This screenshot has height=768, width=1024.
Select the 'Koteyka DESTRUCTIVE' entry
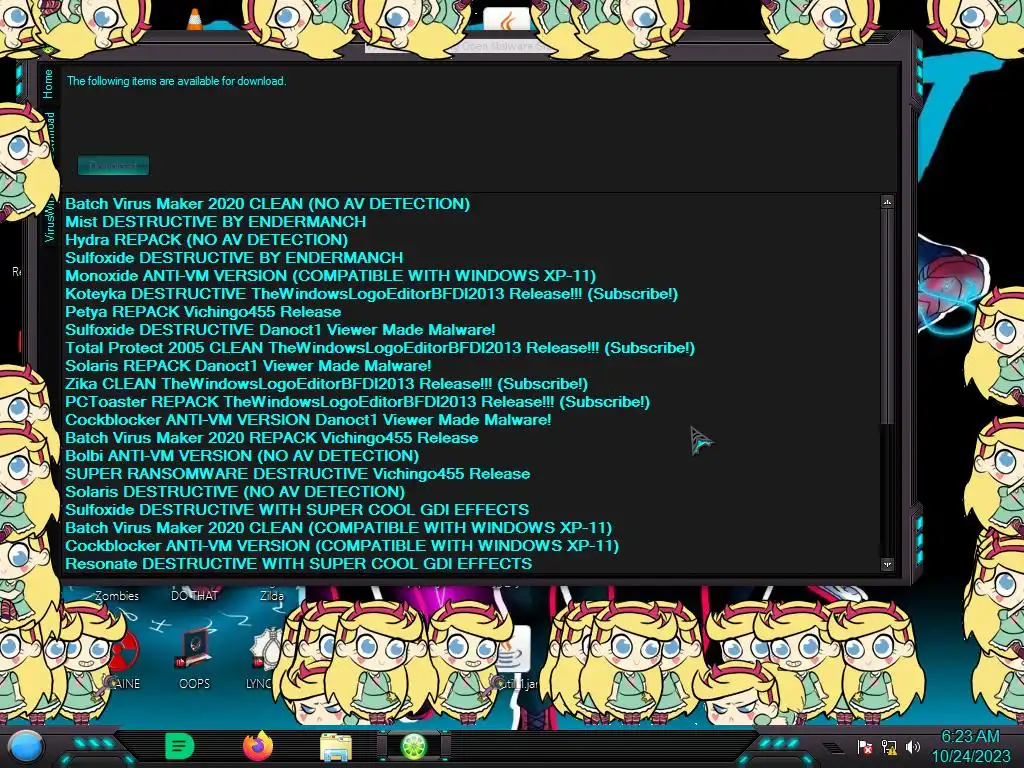(371, 294)
